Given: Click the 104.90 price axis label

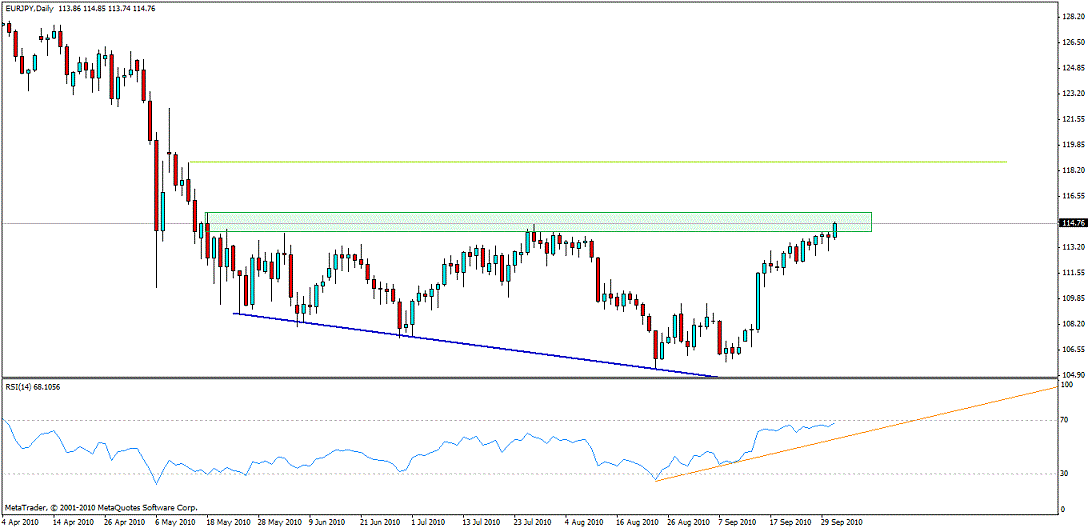Looking at the screenshot, I should tap(1071, 375).
